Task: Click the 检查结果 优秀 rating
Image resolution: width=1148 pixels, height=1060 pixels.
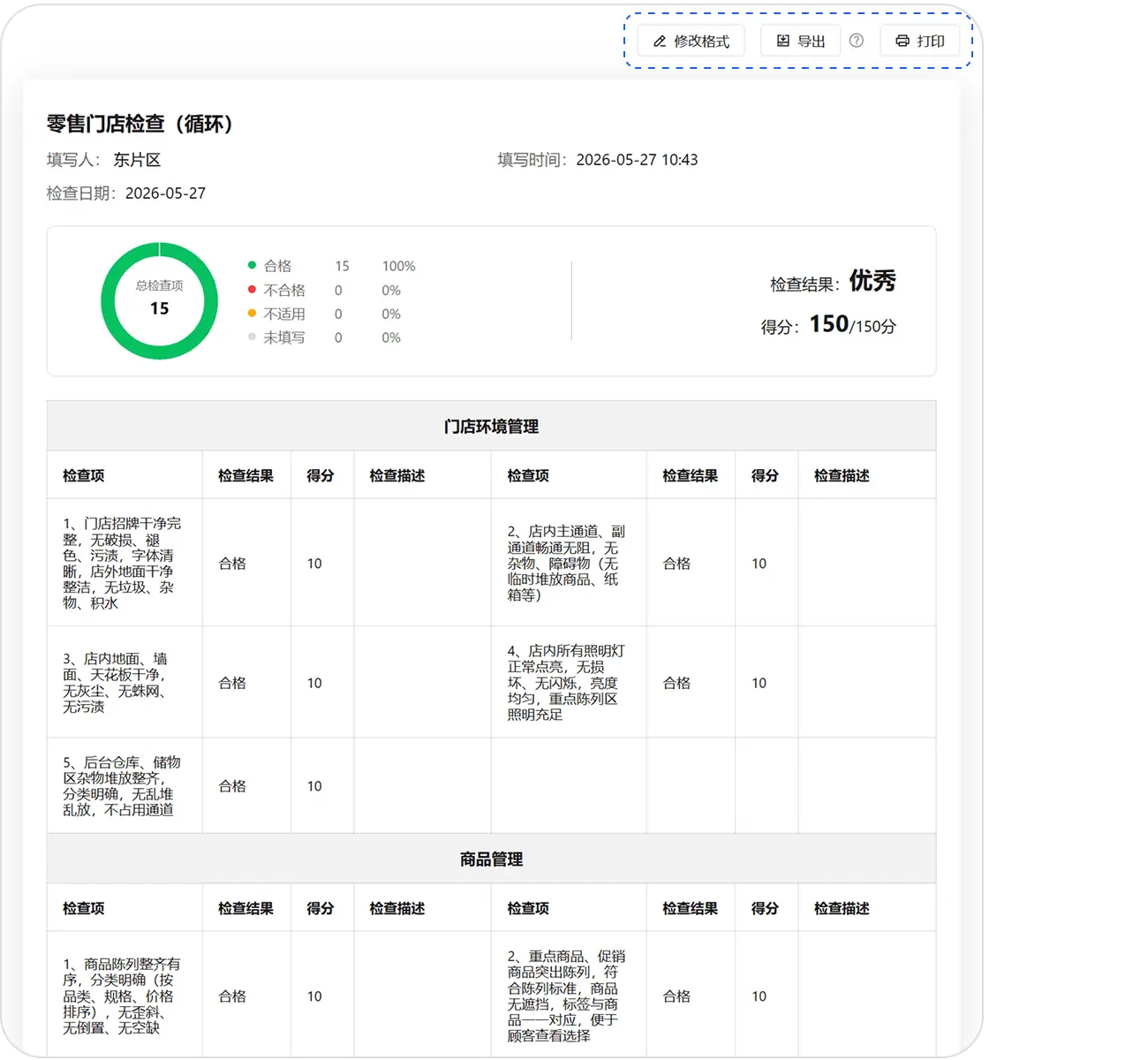Action: [872, 281]
